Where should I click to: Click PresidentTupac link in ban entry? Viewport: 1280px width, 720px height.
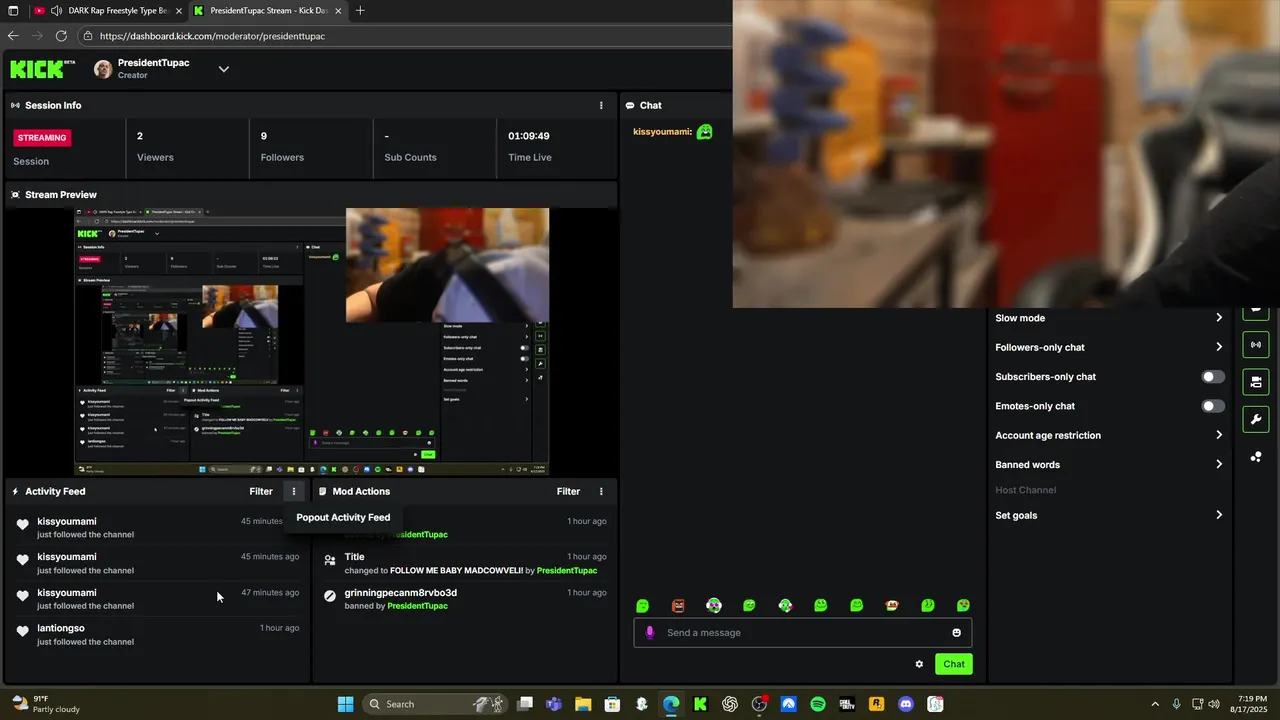[417, 606]
